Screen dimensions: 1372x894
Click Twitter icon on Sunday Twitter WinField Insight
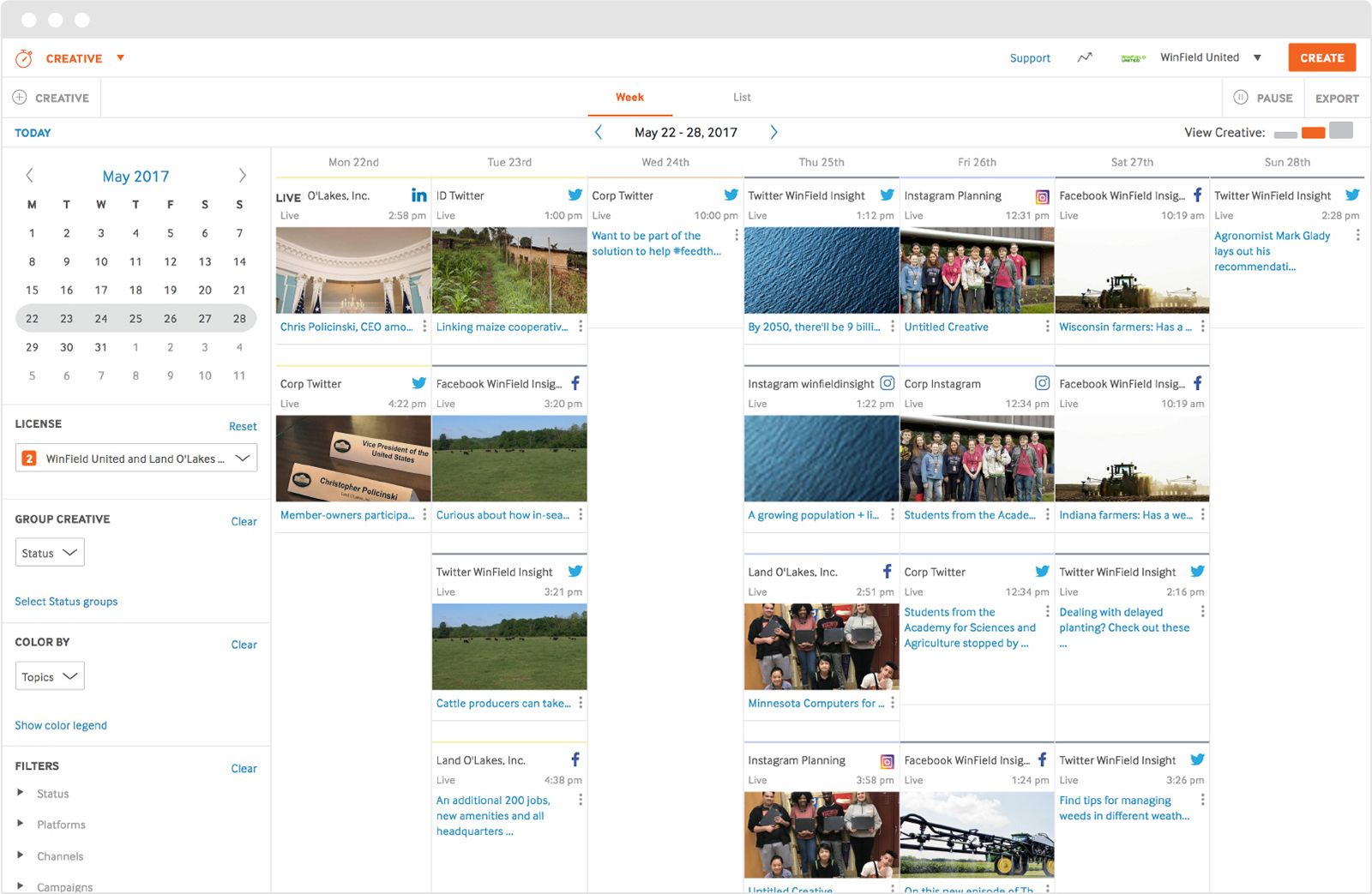tap(1352, 195)
